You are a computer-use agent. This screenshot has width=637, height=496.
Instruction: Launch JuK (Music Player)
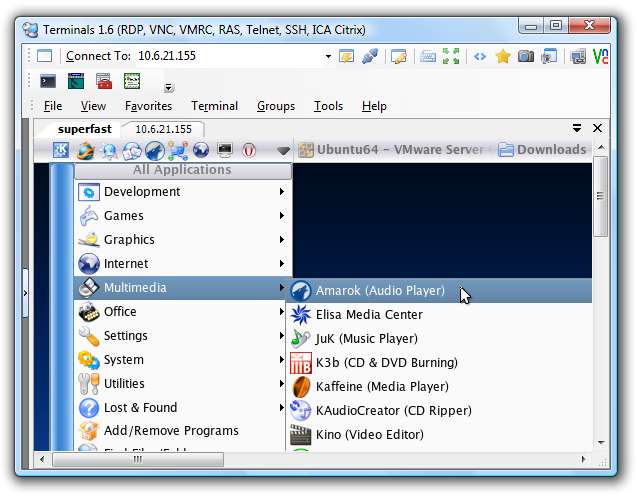click(x=440, y=339)
